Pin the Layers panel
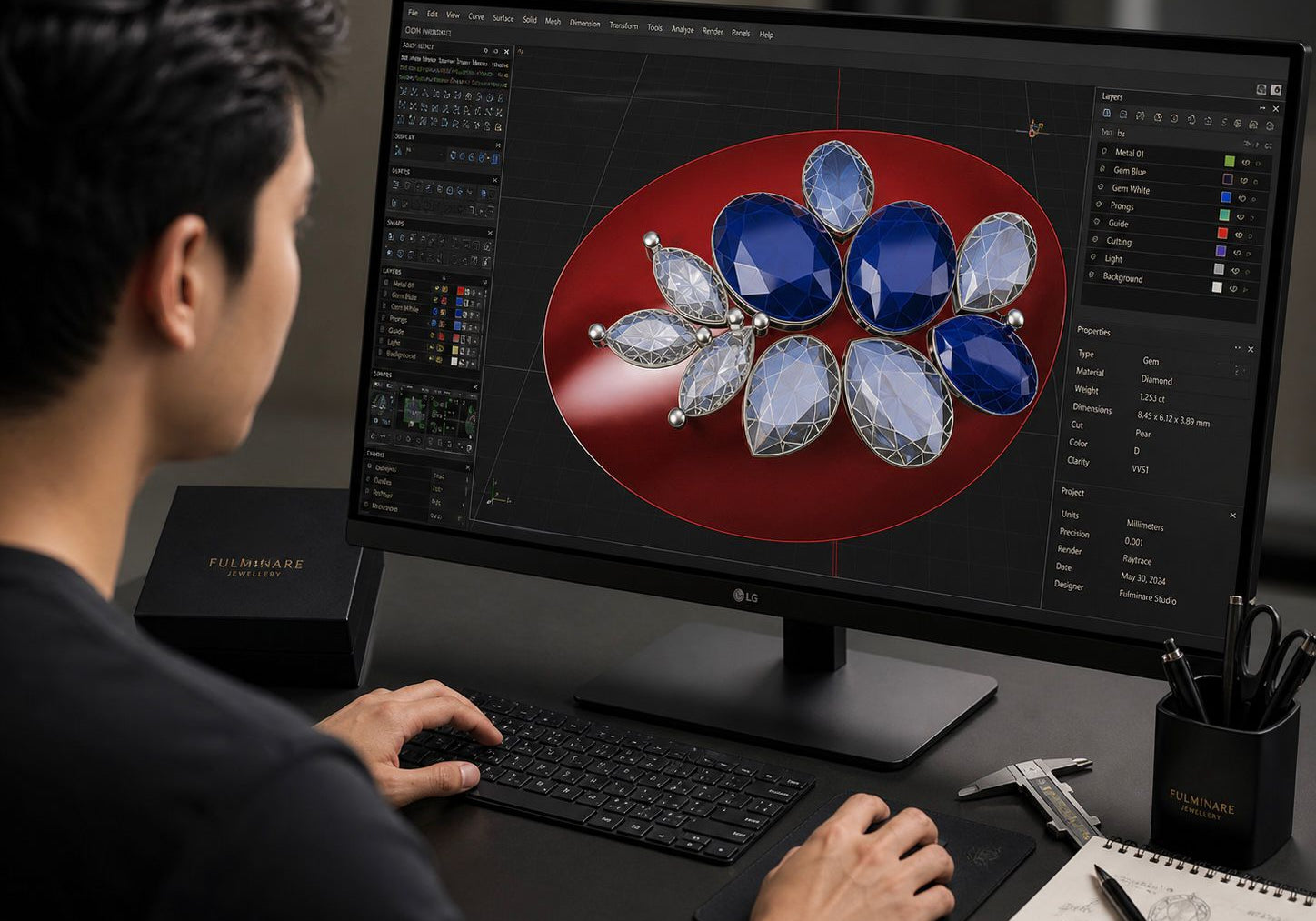This screenshot has height=921, width=1316. [1262, 108]
